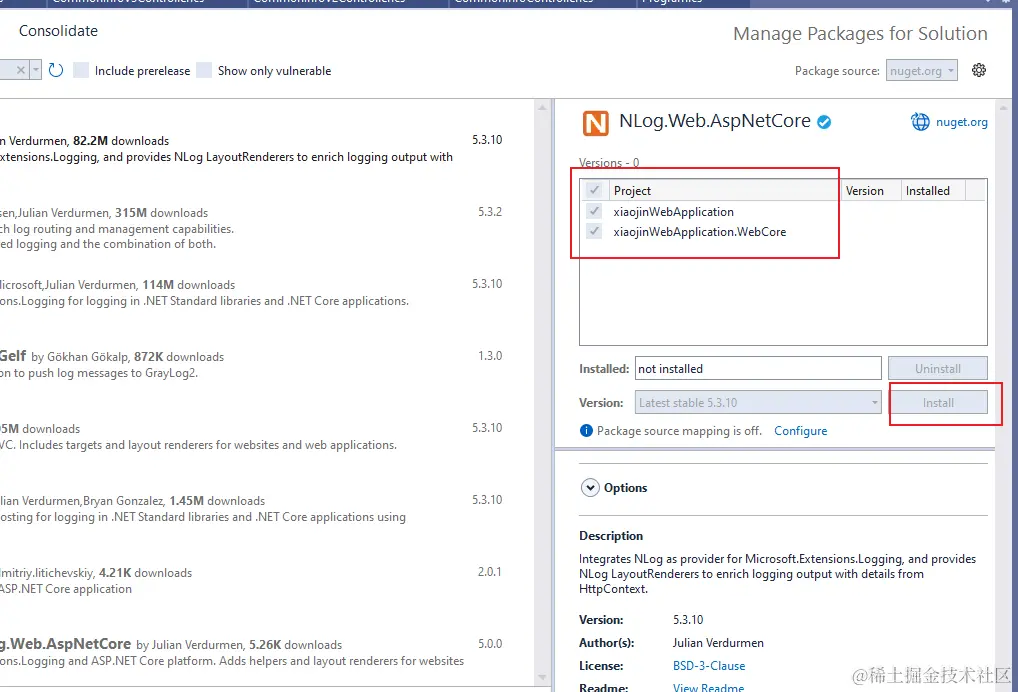The image size is (1018, 692).
Task: Uncheck the xiaojinWebApplication project checkbox
Action: [594, 211]
